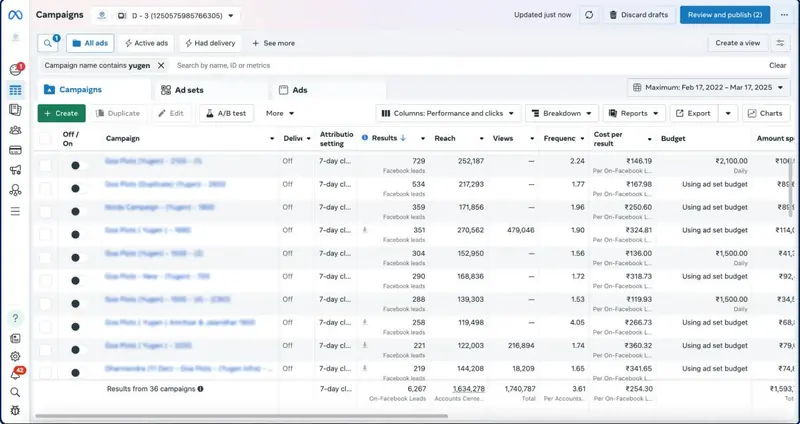Click the green Create button
Image resolution: width=800 pixels, height=424 pixels.
point(62,113)
